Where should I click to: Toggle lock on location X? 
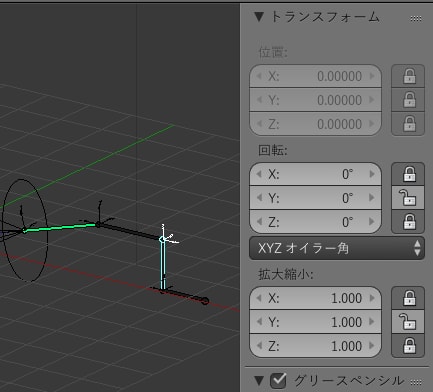(408, 76)
